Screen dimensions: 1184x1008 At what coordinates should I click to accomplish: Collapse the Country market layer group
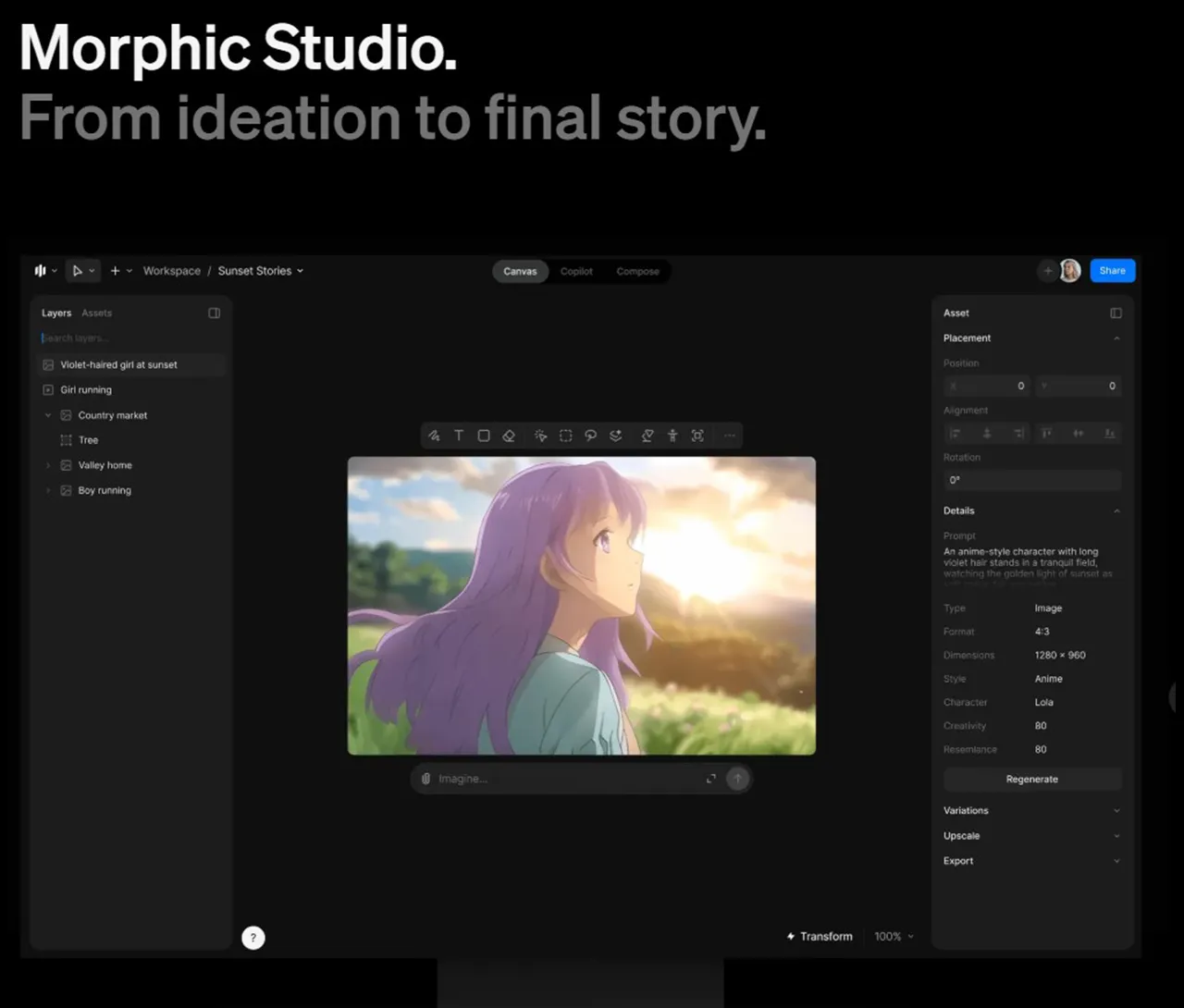[48, 414]
